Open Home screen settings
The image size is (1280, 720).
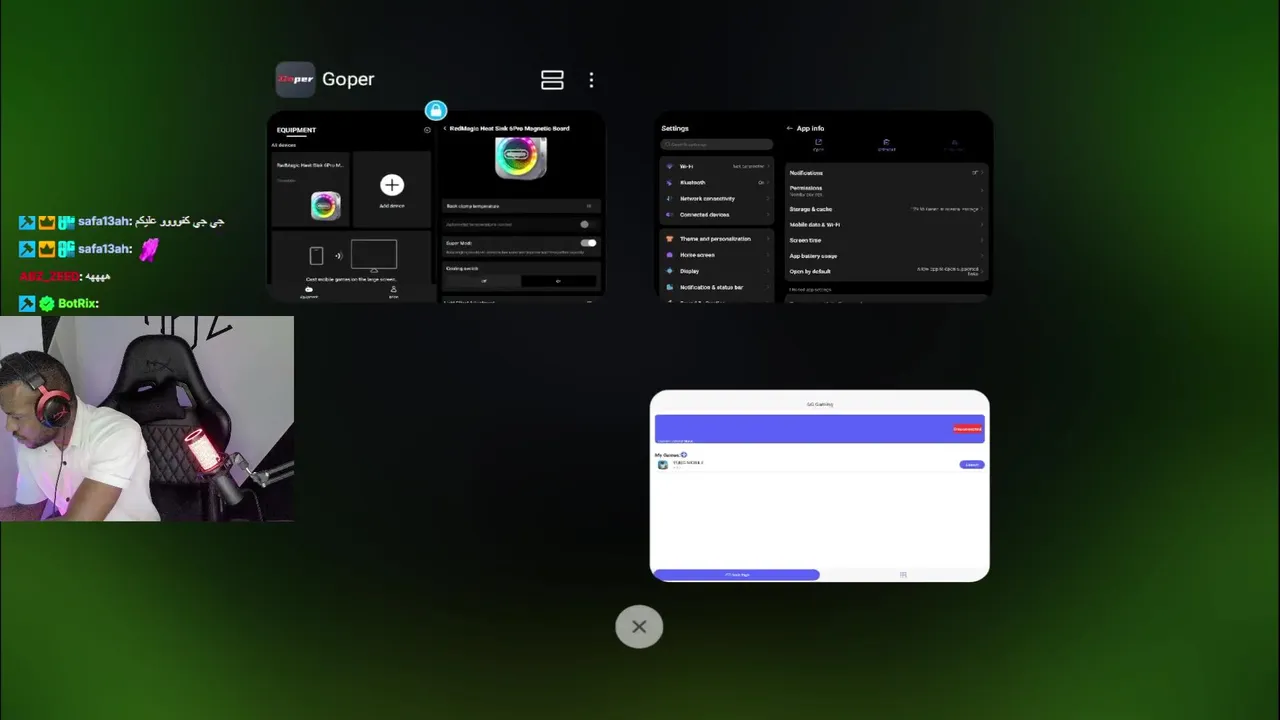pos(717,255)
